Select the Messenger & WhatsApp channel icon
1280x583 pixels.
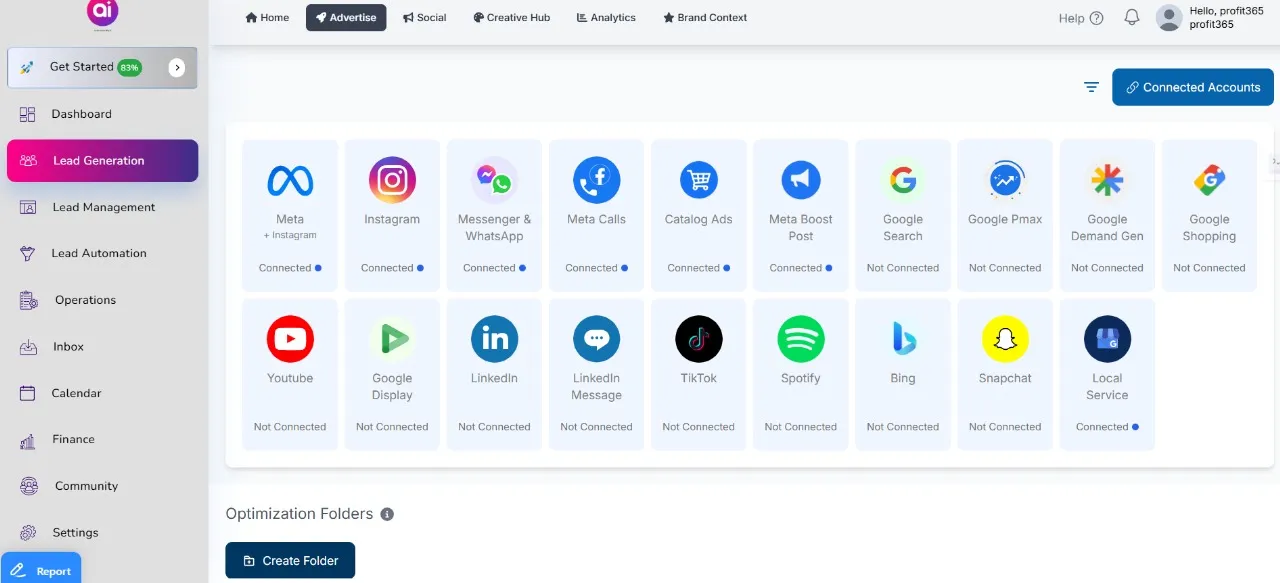pyautogui.click(x=494, y=181)
